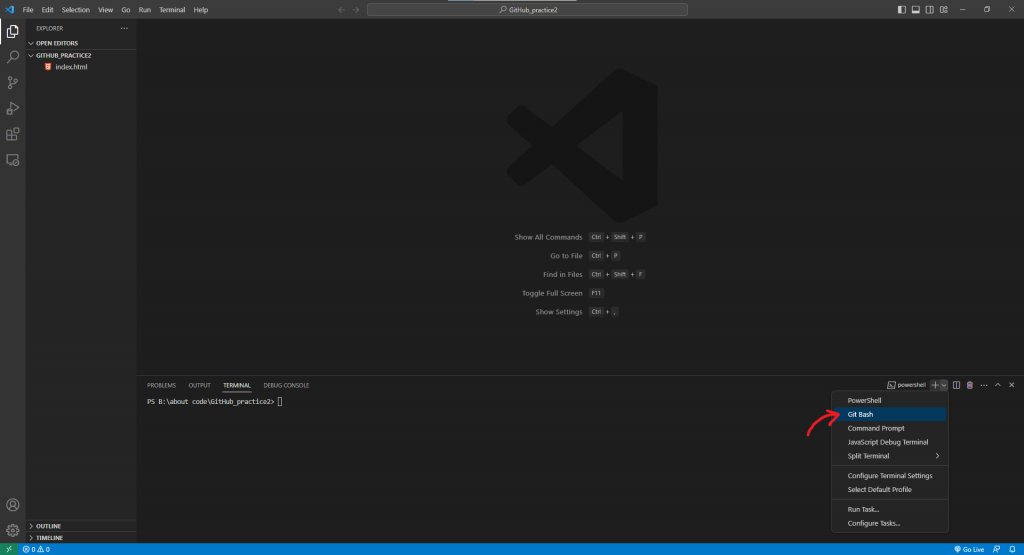Kill the terminal with the trash icon
The width and height of the screenshot is (1024, 555).
[970, 385]
